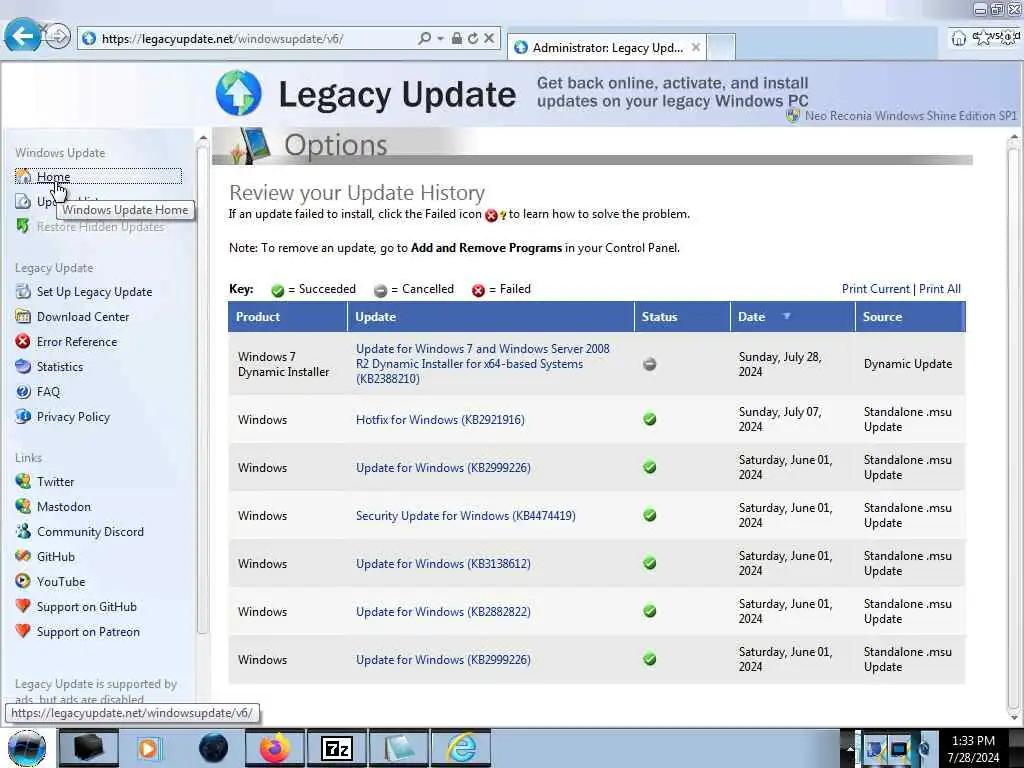Open the Windows Start orb
The image size is (1024, 768).
[x=27, y=748]
